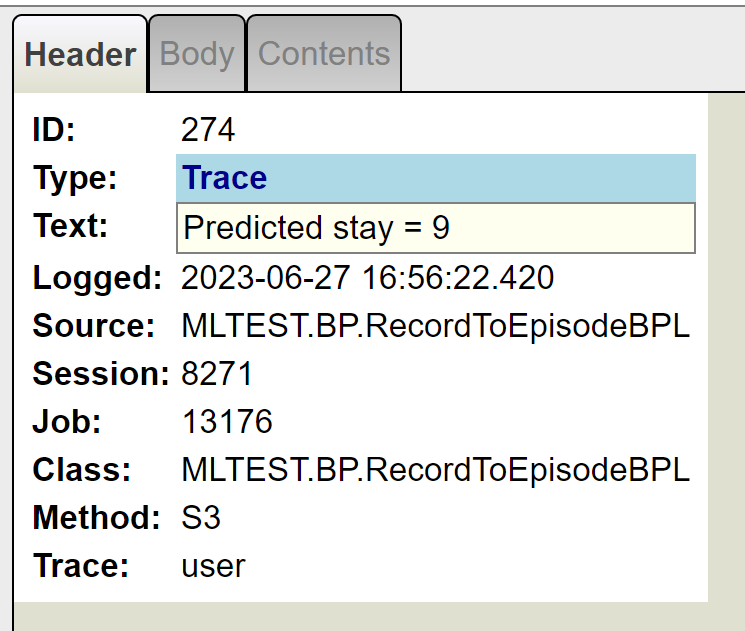The width and height of the screenshot is (745, 631).
Task: Click the Class row's MLTEST.BP.RecordToEpisodeBPL value
Action: pyautogui.click(x=435, y=470)
